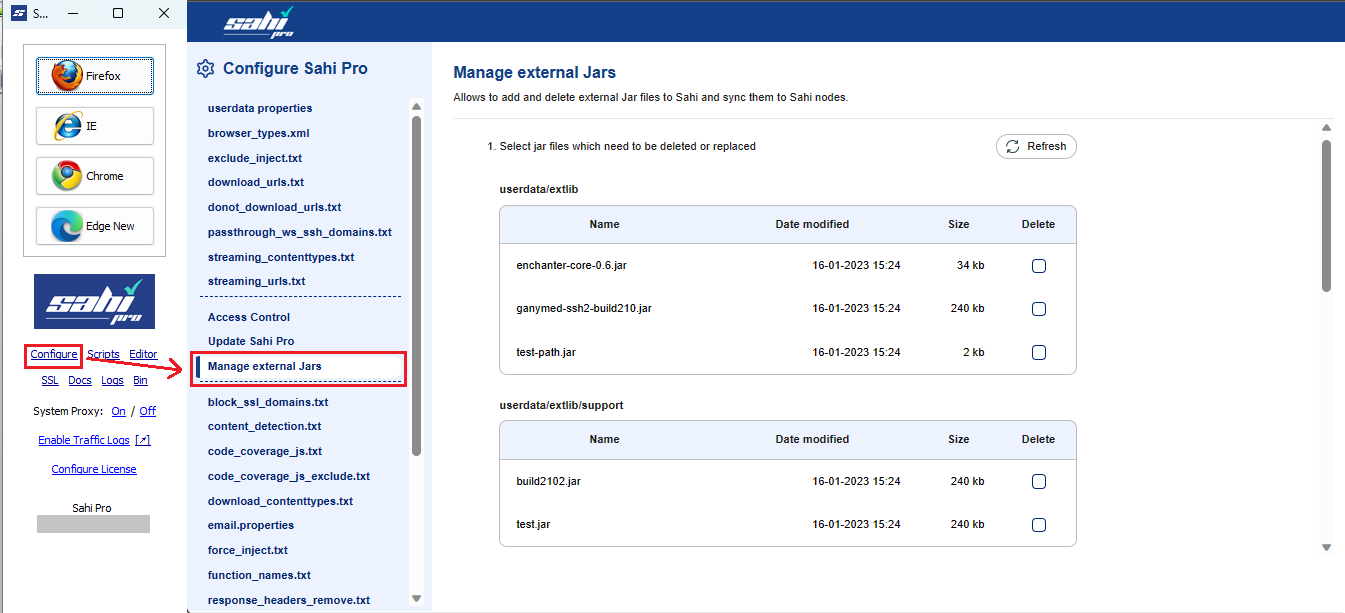
Task: Click the Sahi Pro logo in header
Action: (x=259, y=22)
